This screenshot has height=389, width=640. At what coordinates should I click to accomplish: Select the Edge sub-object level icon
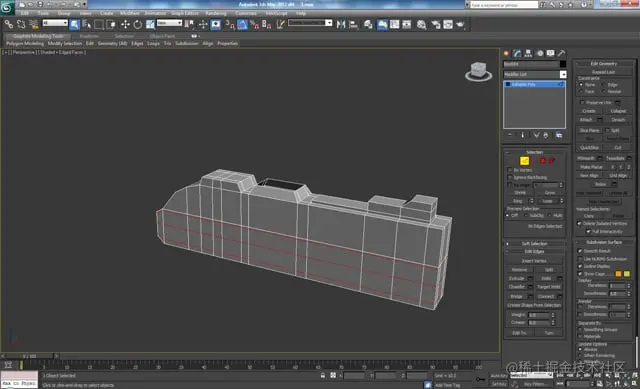pyautogui.click(x=524, y=161)
